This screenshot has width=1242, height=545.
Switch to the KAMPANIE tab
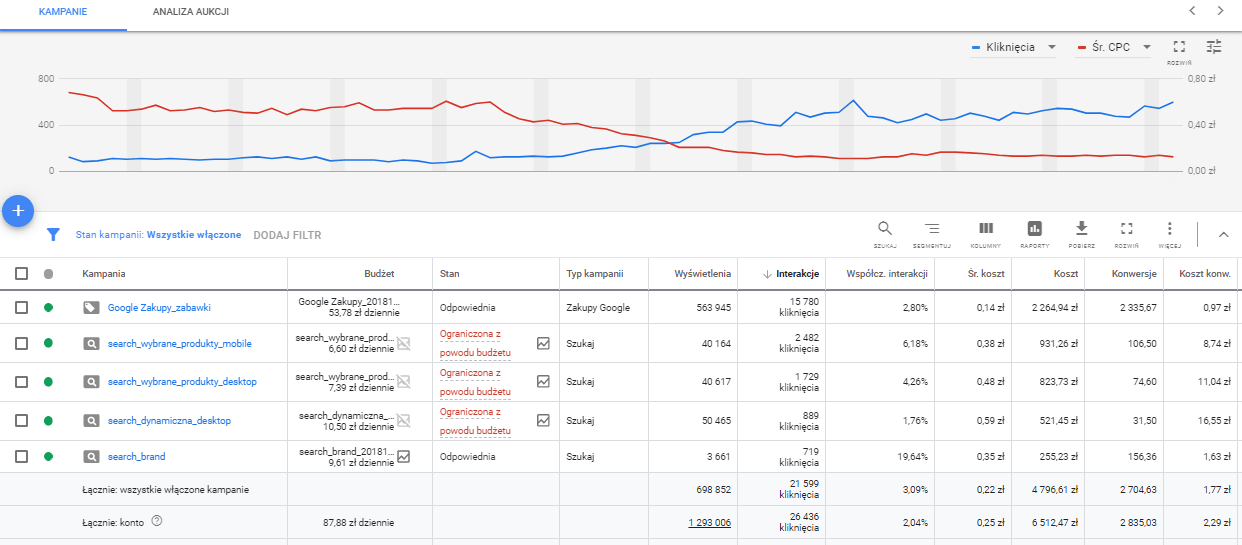(63, 13)
